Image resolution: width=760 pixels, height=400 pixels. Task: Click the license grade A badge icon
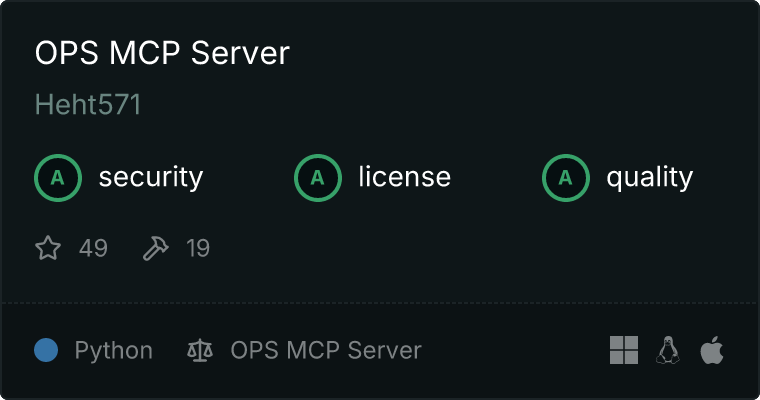tap(318, 178)
